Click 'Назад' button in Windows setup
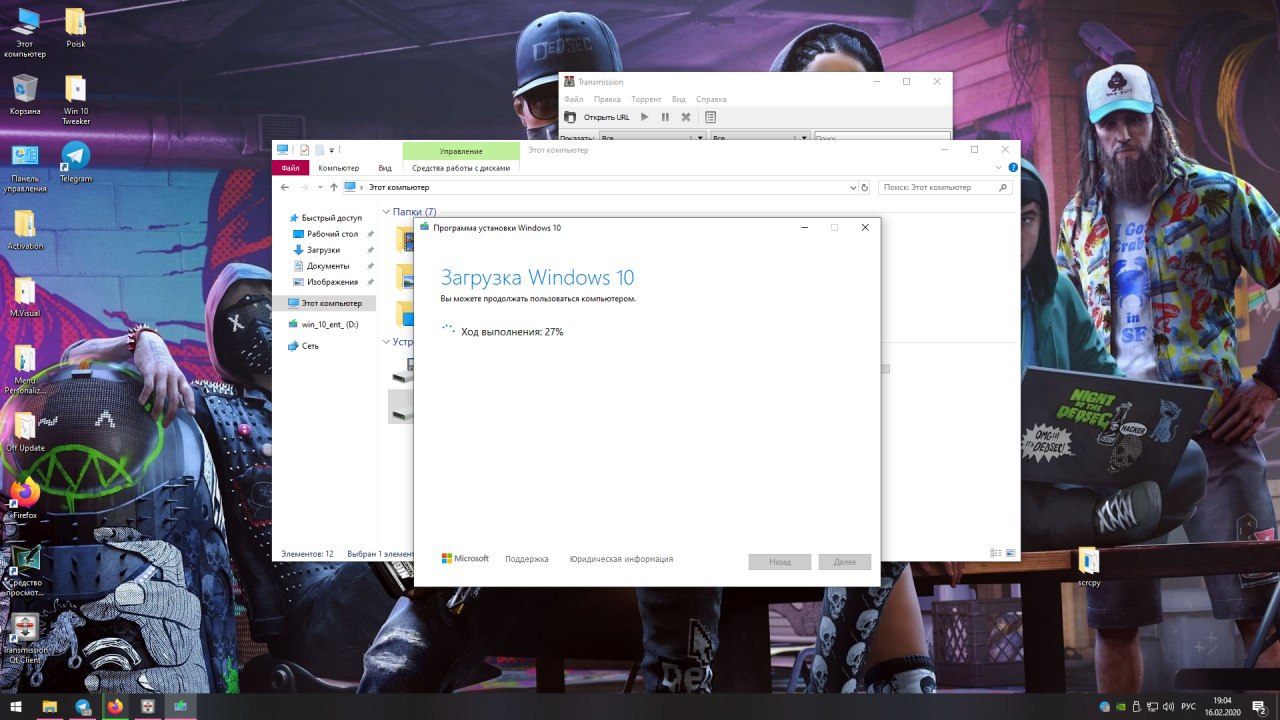The image size is (1280, 720). (780, 562)
